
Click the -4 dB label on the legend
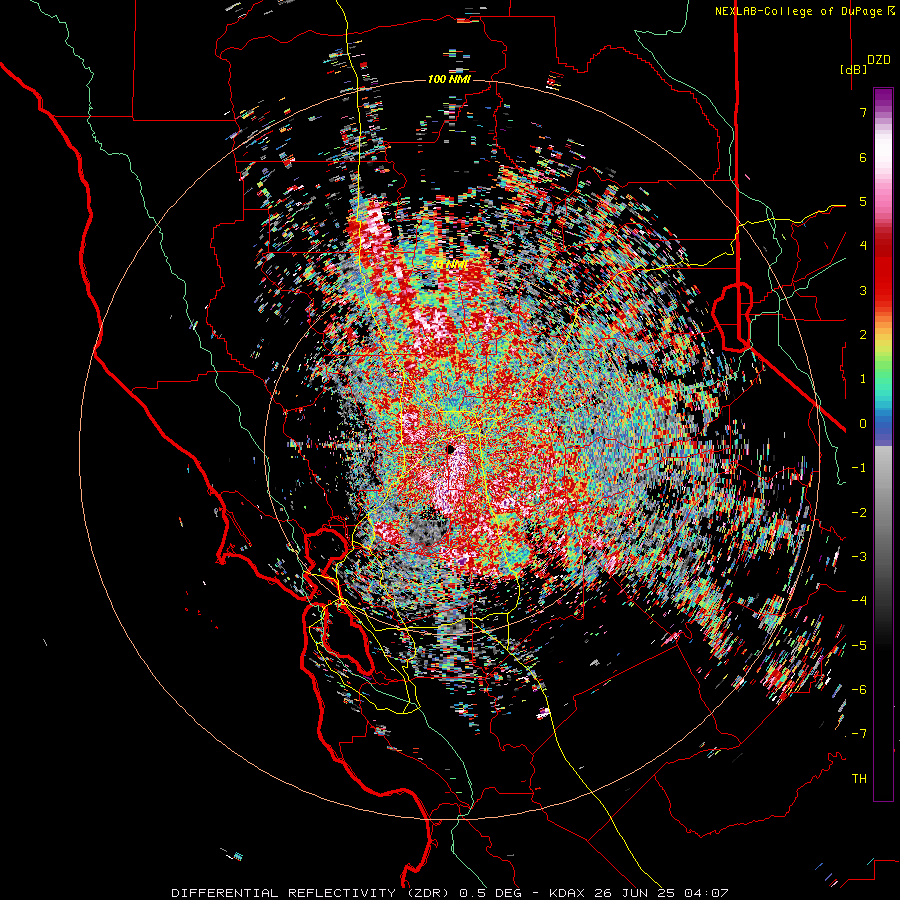(x=859, y=600)
